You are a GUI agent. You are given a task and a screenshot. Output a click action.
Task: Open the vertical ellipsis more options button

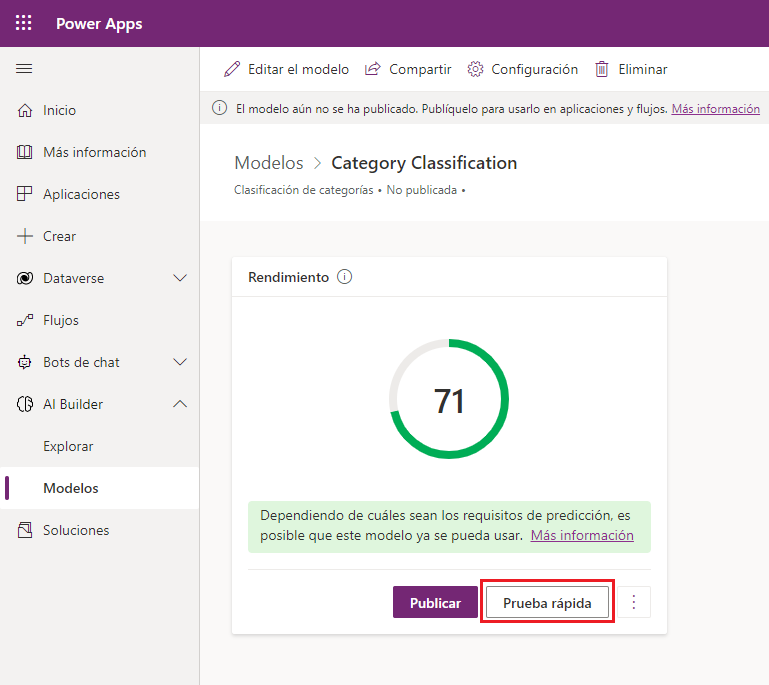click(634, 602)
